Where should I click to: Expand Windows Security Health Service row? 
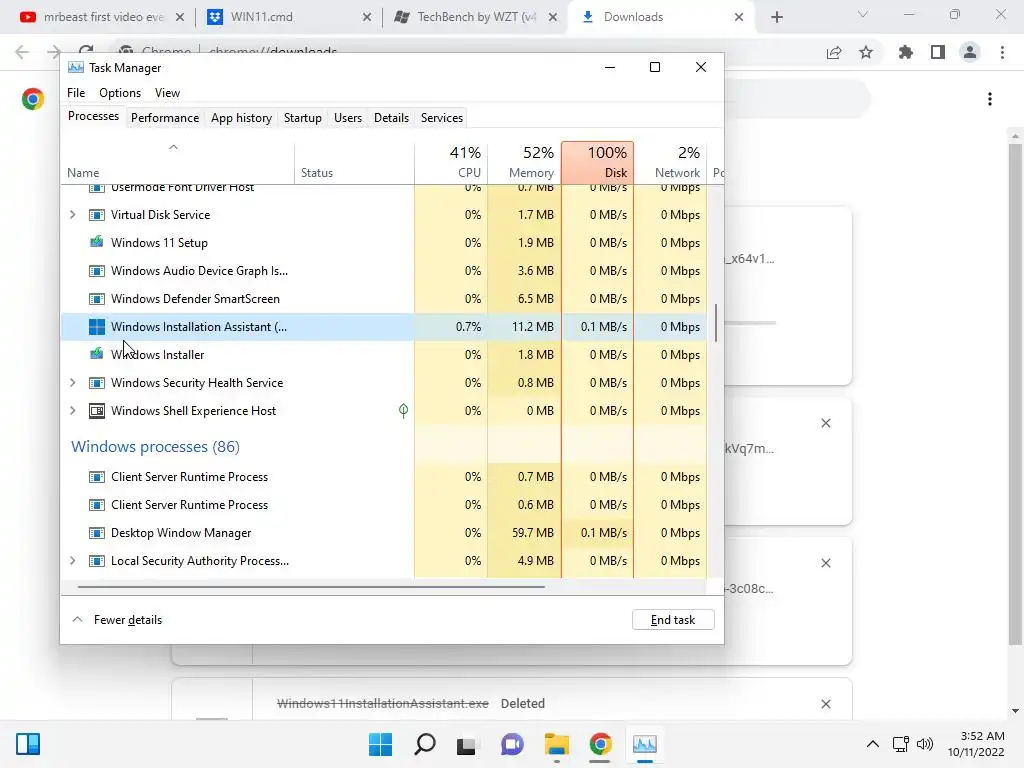pos(72,383)
